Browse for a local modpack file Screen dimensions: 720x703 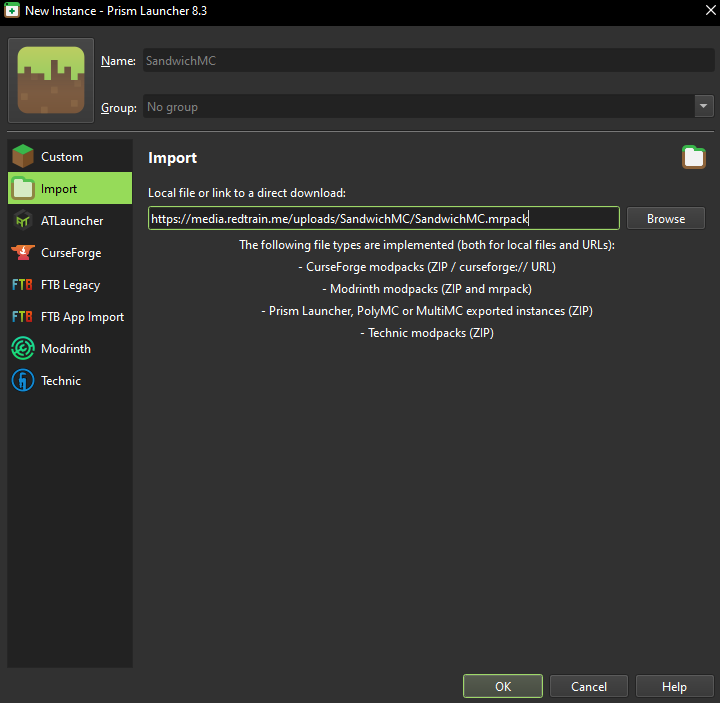click(x=665, y=219)
